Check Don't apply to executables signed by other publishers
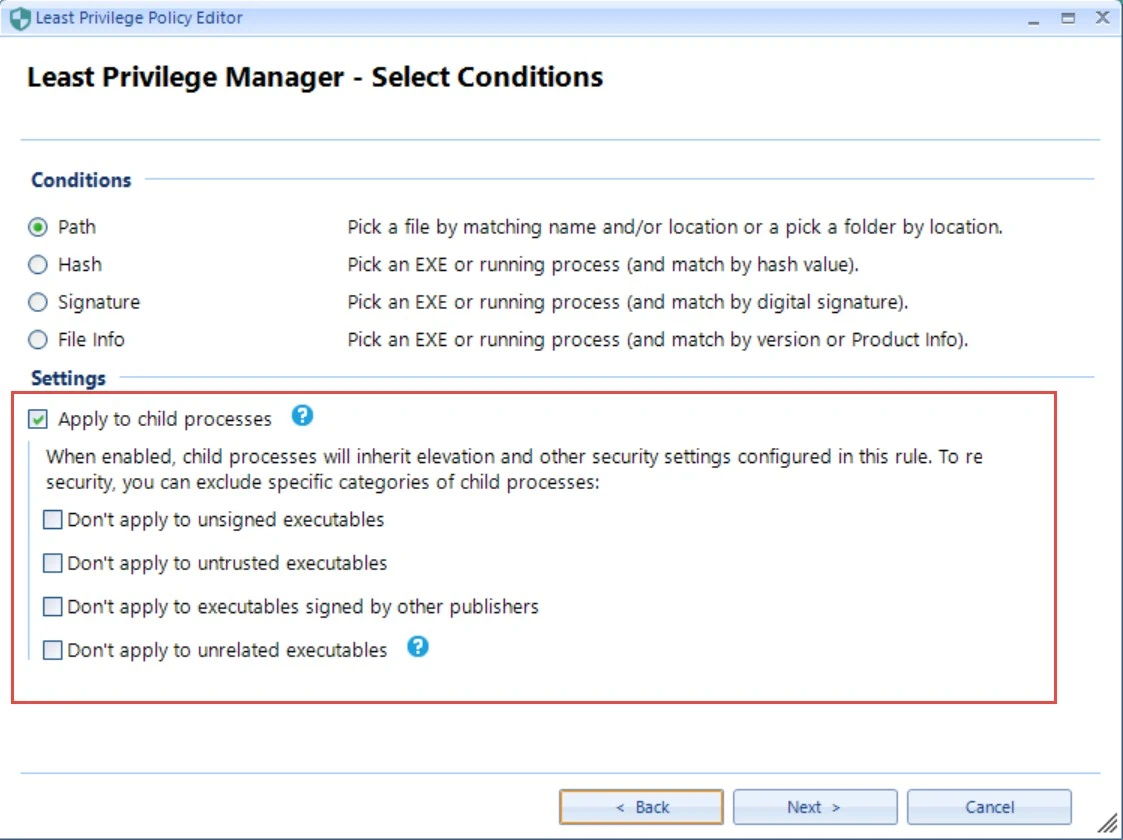The width and height of the screenshot is (1123, 840). pos(53,606)
